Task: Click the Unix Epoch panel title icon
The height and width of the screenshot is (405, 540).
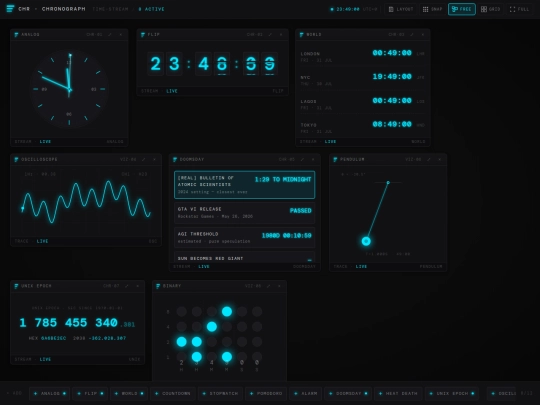Action: (16, 286)
